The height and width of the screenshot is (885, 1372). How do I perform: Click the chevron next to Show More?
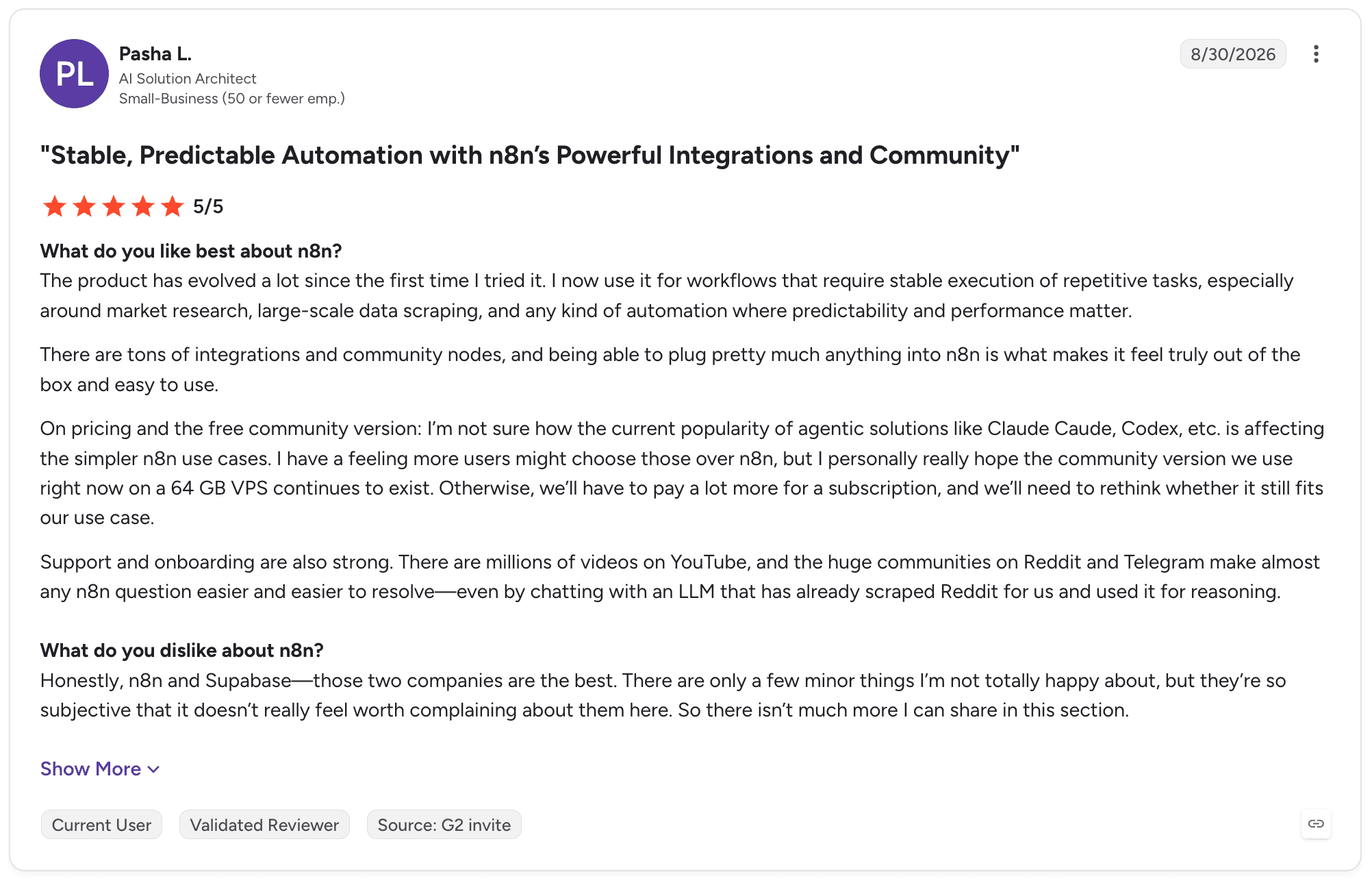pos(154,769)
